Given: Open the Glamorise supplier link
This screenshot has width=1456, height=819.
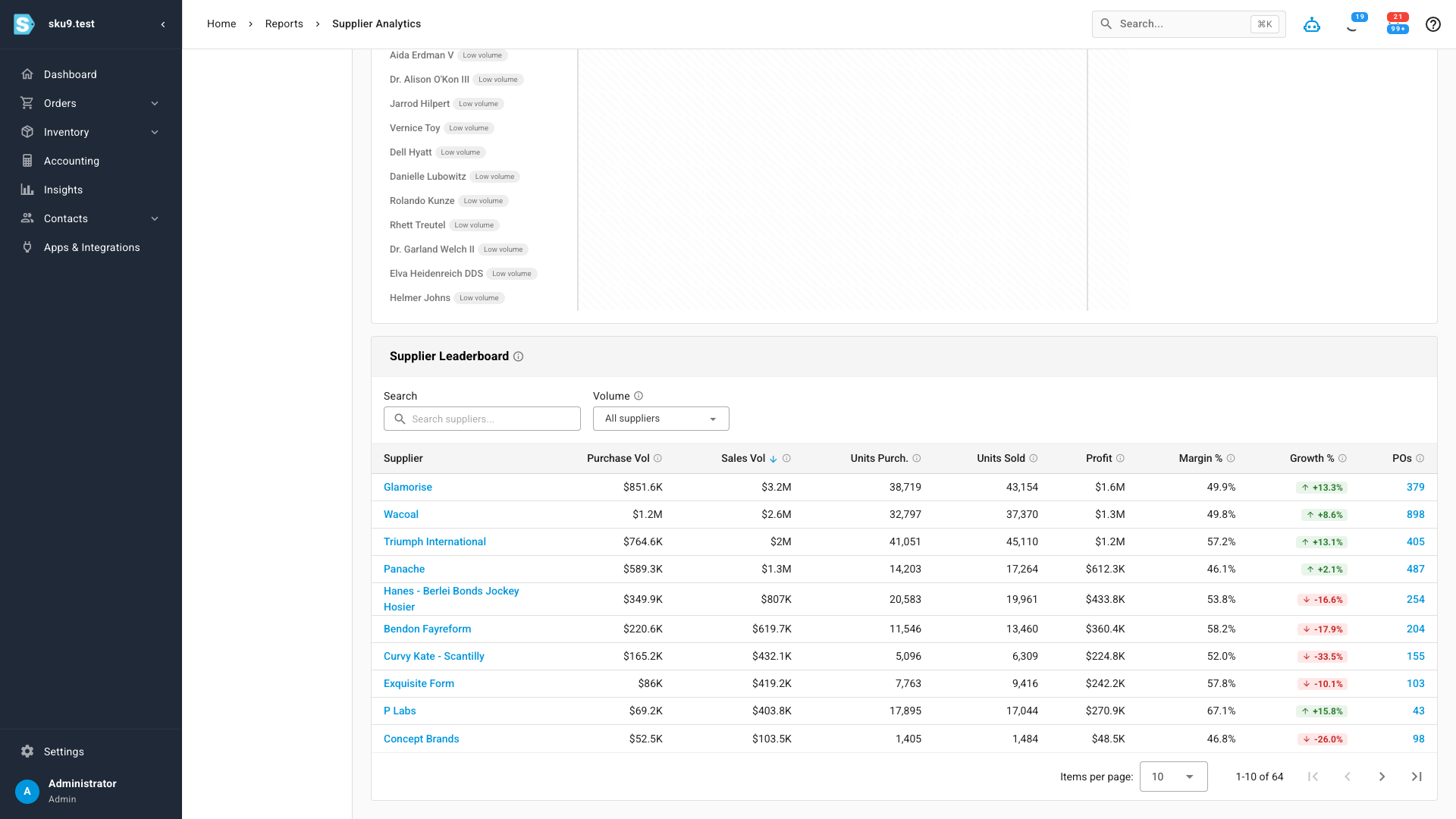Looking at the screenshot, I should click(408, 487).
